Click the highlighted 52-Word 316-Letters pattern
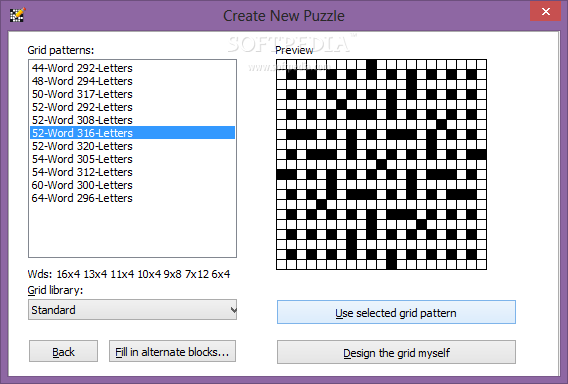The image size is (568, 384). [133, 133]
